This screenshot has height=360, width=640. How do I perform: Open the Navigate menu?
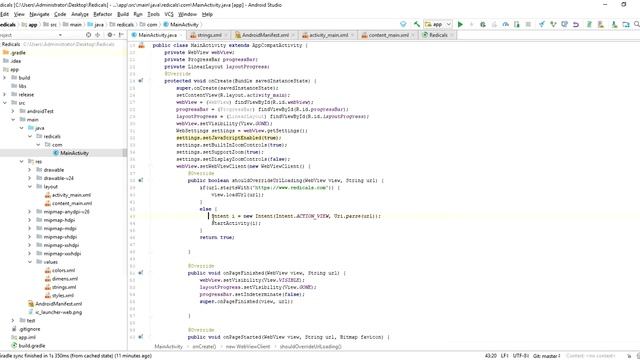pos(40,14)
